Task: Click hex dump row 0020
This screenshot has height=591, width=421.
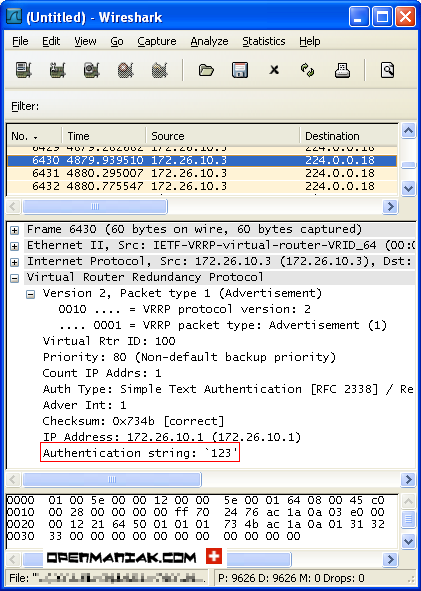Action: coord(196,524)
